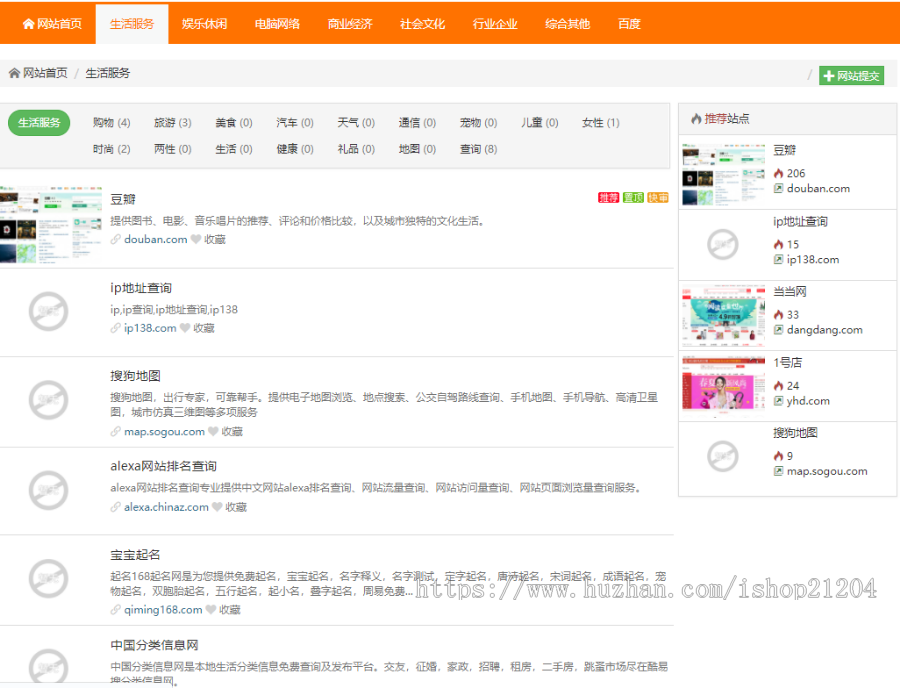This screenshot has height=688, width=900.
Task: Click heart 收藏 icon for douban.com
Action: pyautogui.click(x=196, y=239)
